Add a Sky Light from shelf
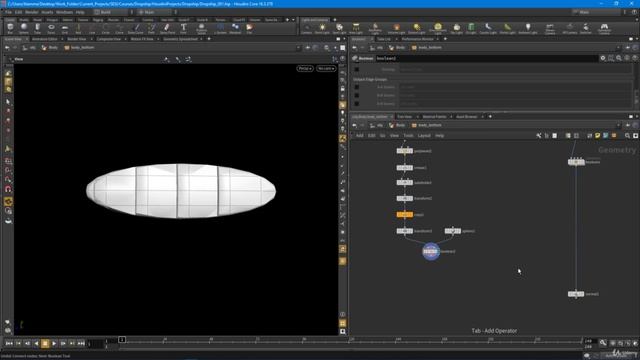Image resolution: width=640 pixels, height=360 pixels. pyautogui.click(x=456, y=29)
